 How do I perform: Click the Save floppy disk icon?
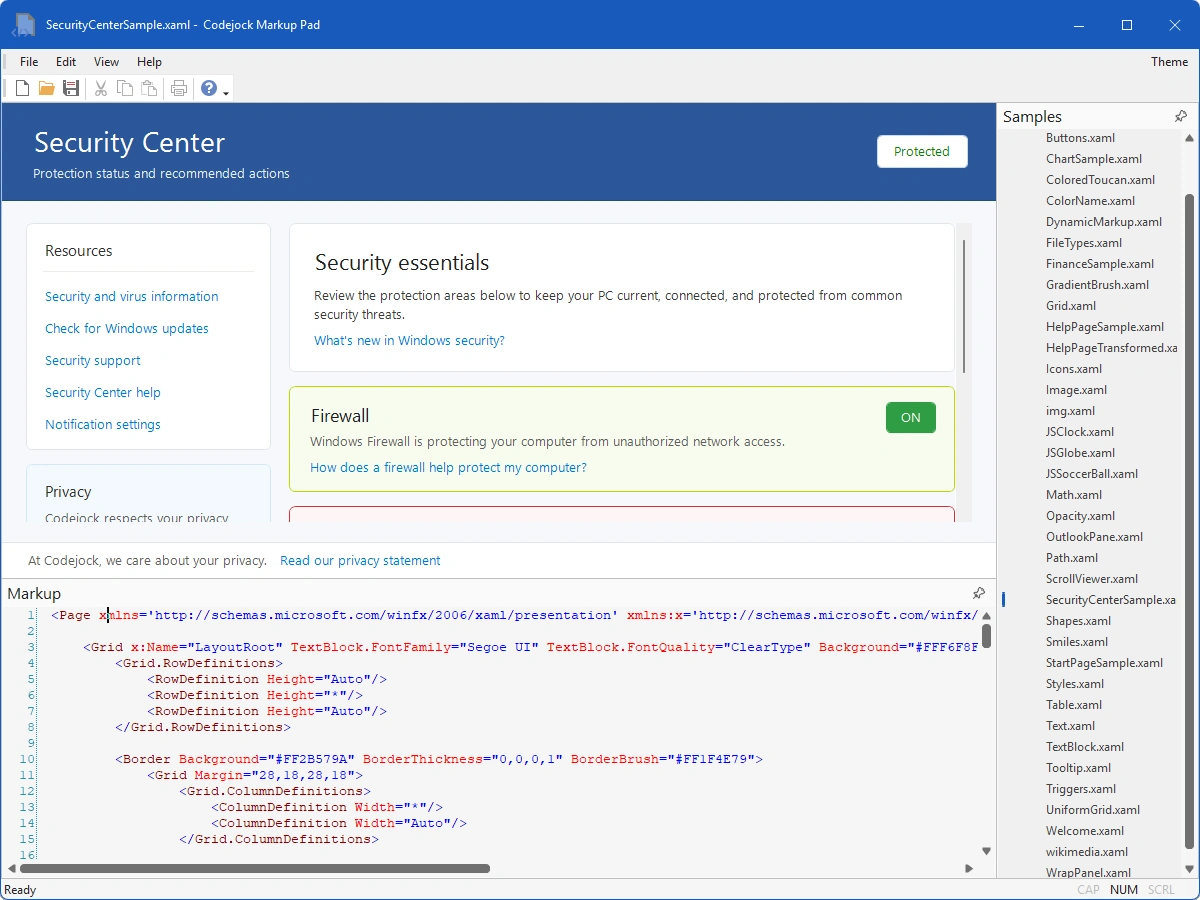click(x=71, y=88)
